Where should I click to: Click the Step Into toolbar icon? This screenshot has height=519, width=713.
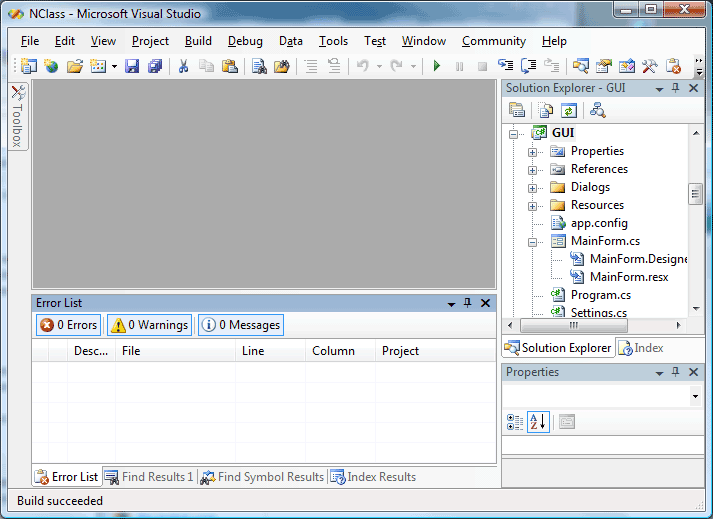tap(506, 66)
